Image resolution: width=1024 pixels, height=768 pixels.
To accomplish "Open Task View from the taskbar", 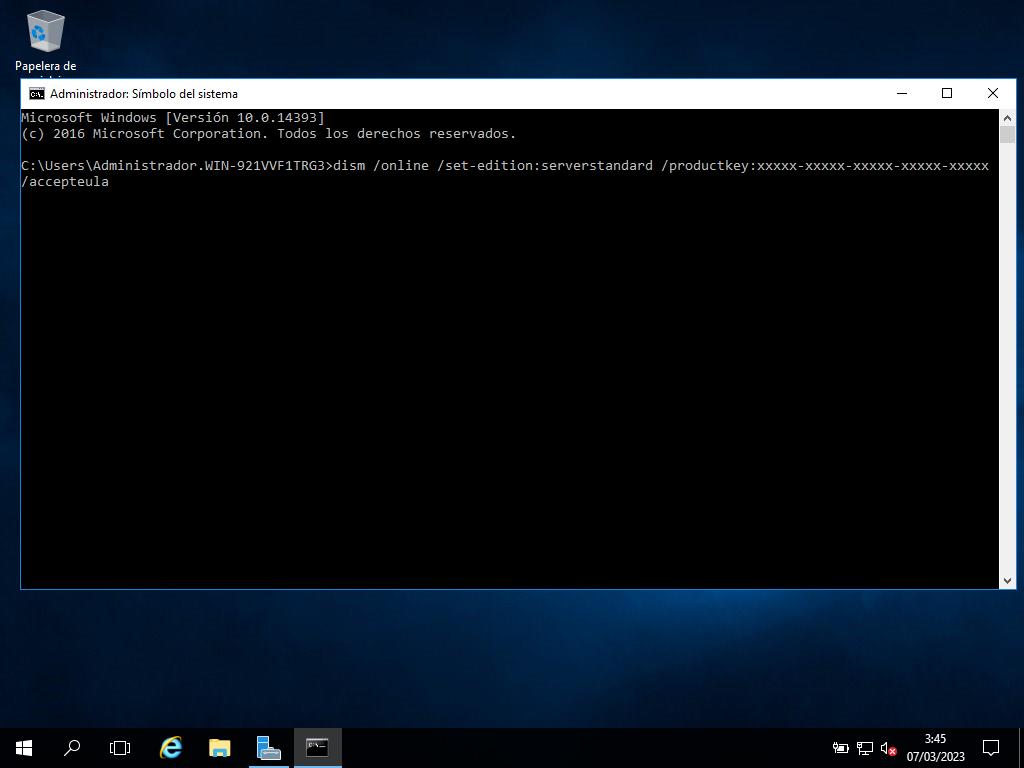I will click(x=120, y=747).
